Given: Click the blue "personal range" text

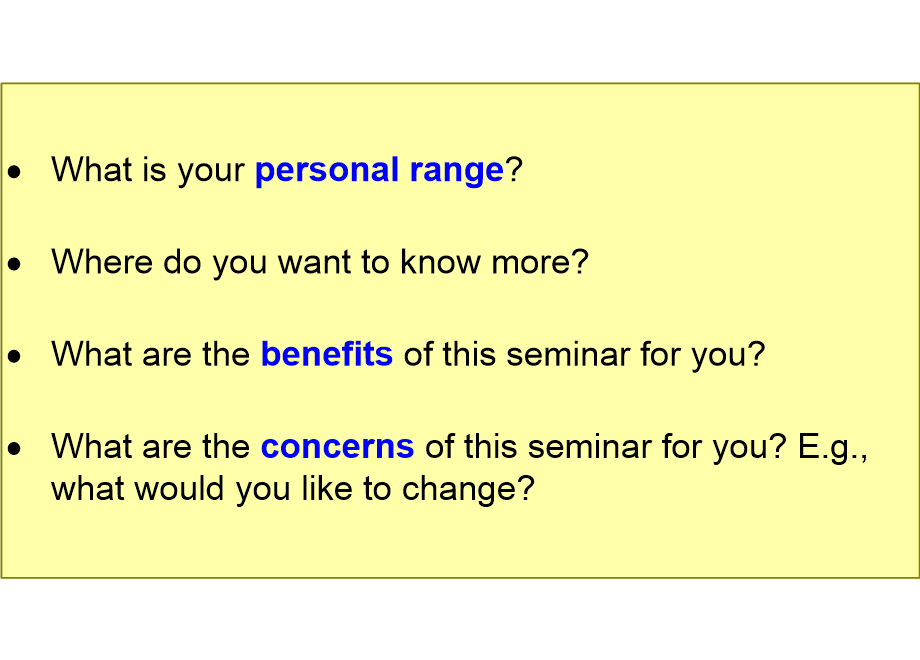Looking at the screenshot, I should 379,170.
